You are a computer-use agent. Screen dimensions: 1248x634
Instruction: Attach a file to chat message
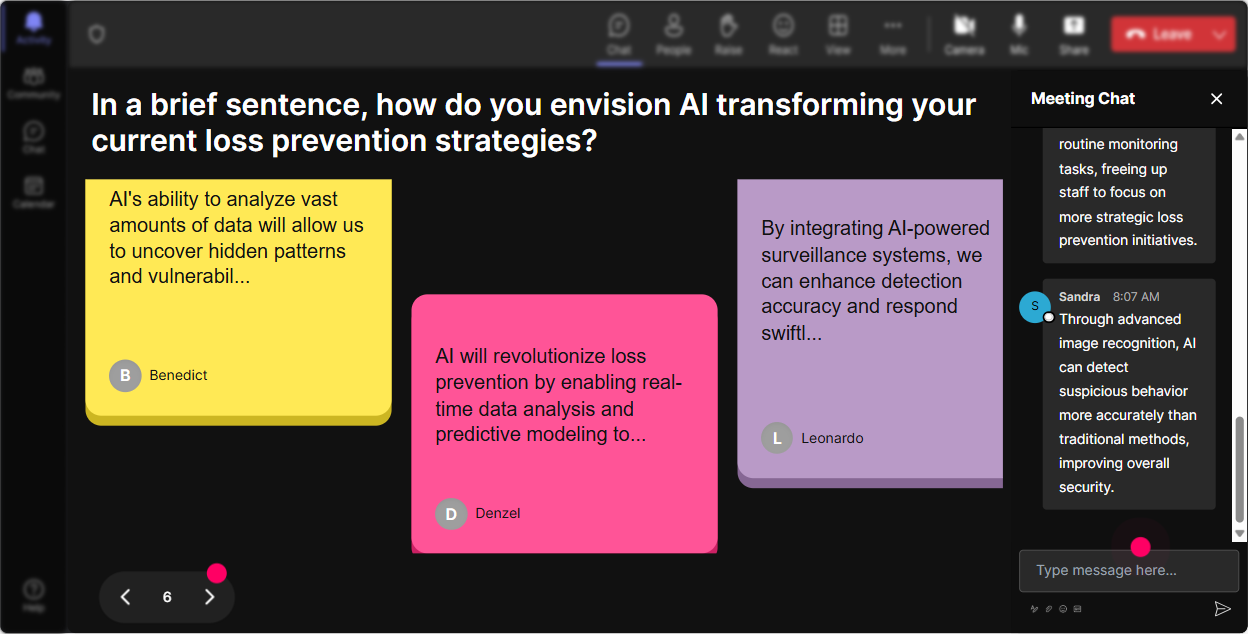coord(1049,608)
